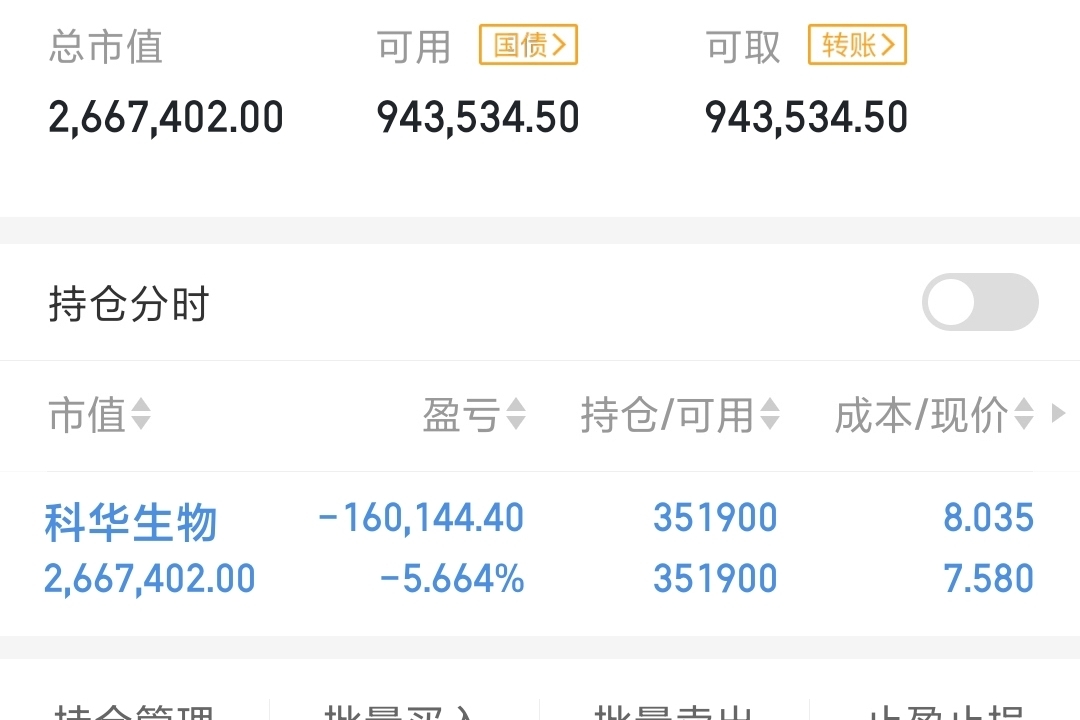This screenshot has width=1080, height=720.
Task: Open 科华生物 stock holding
Action: pyautogui.click(x=131, y=522)
